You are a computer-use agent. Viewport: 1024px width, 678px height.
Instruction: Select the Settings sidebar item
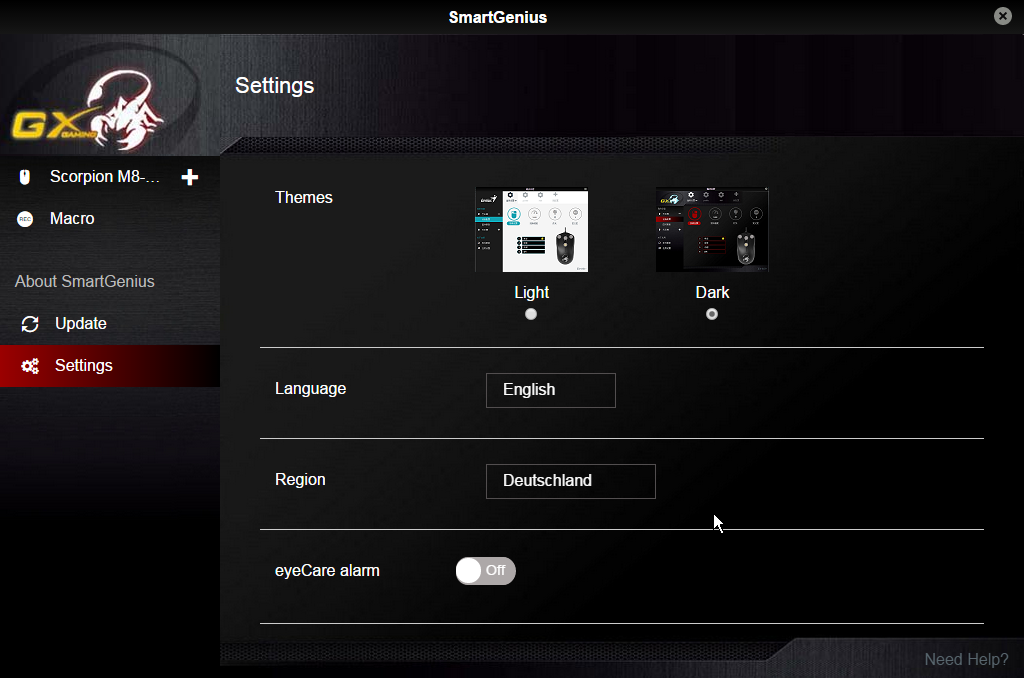110,366
